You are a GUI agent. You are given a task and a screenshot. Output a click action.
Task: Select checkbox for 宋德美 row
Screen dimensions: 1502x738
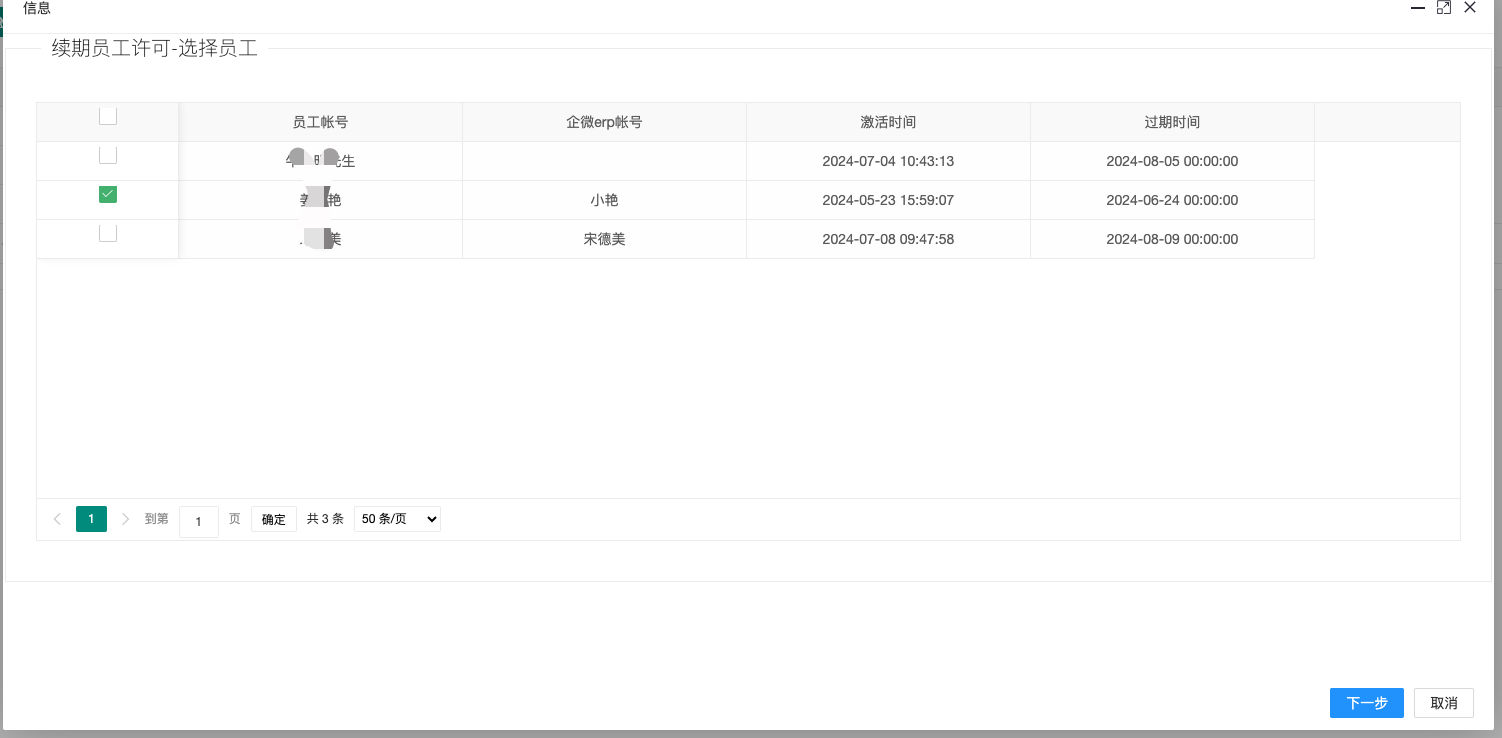[x=108, y=234]
